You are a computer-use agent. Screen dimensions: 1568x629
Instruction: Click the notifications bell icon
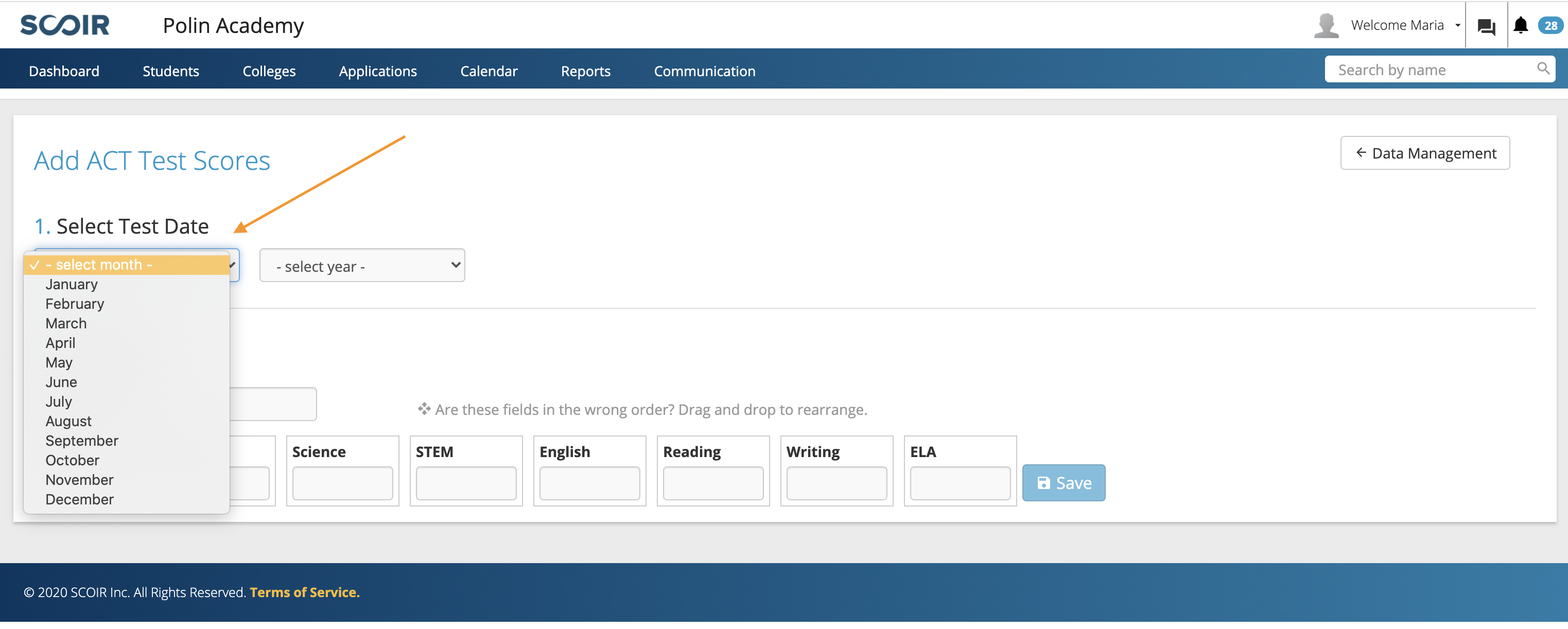pyautogui.click(x=1520, y=25)
